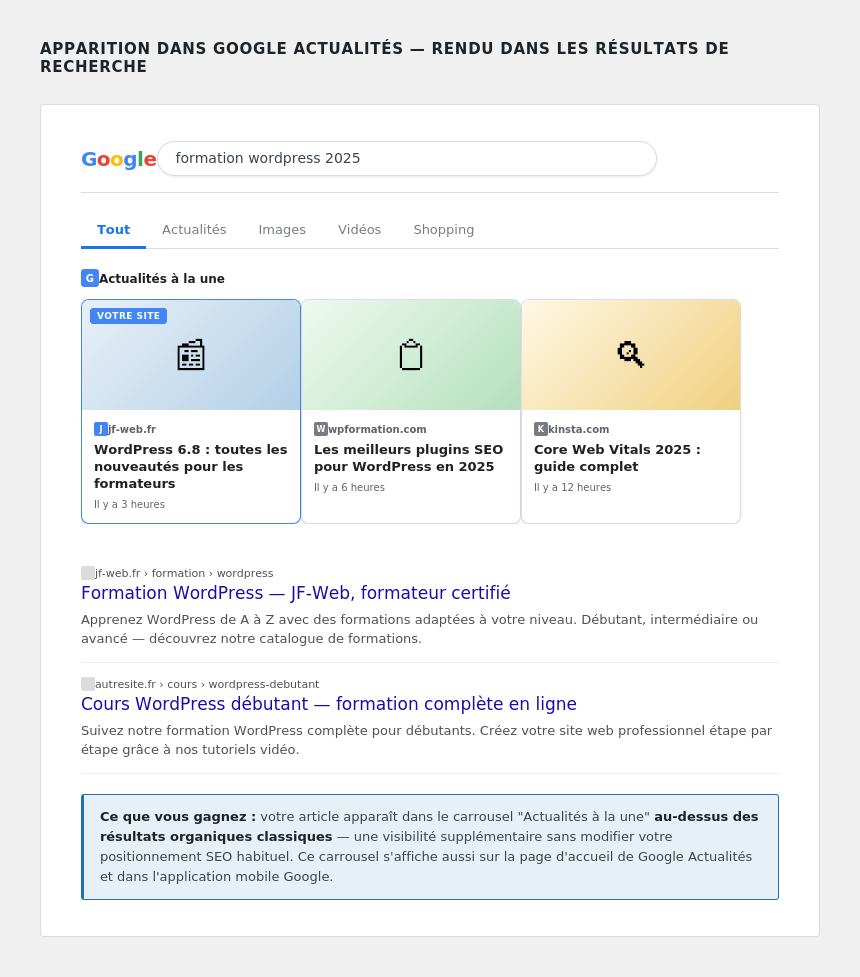Select the Tout tab
This screenshot has width=860, height=977.
pyautogui.click(x=113, y=230)
